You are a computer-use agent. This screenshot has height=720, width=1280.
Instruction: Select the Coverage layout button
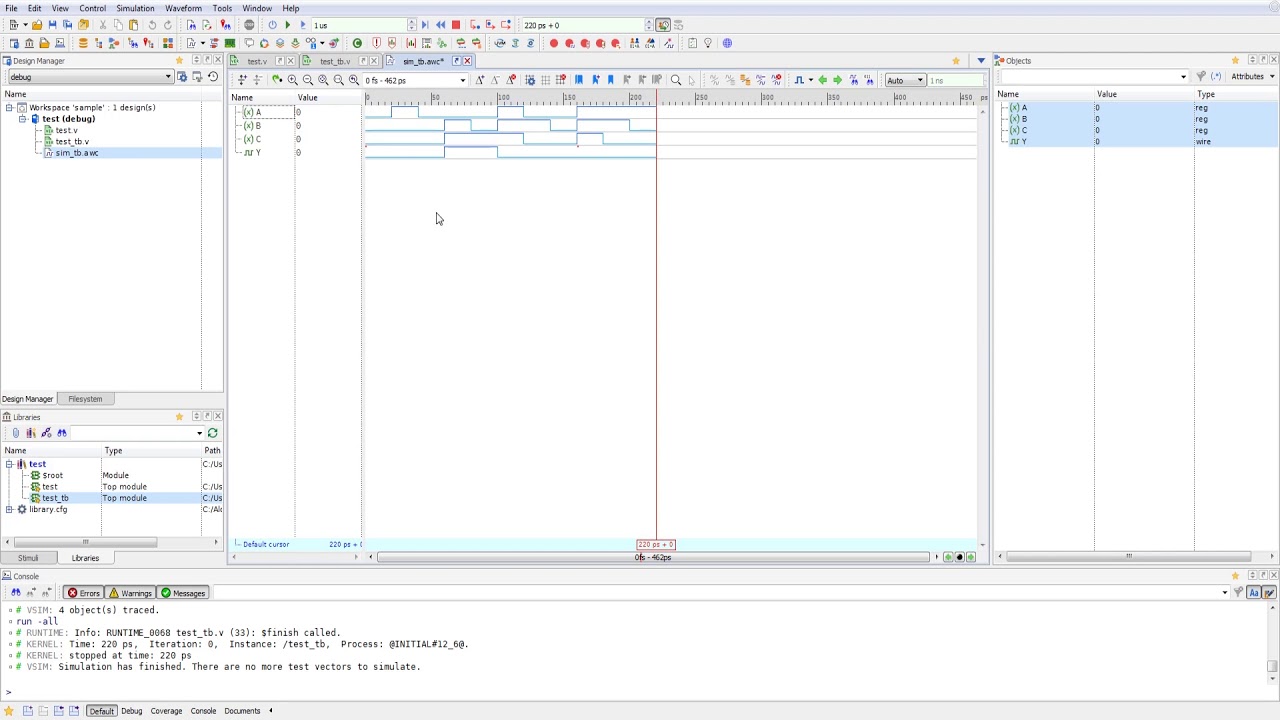[x=166, y=711]
